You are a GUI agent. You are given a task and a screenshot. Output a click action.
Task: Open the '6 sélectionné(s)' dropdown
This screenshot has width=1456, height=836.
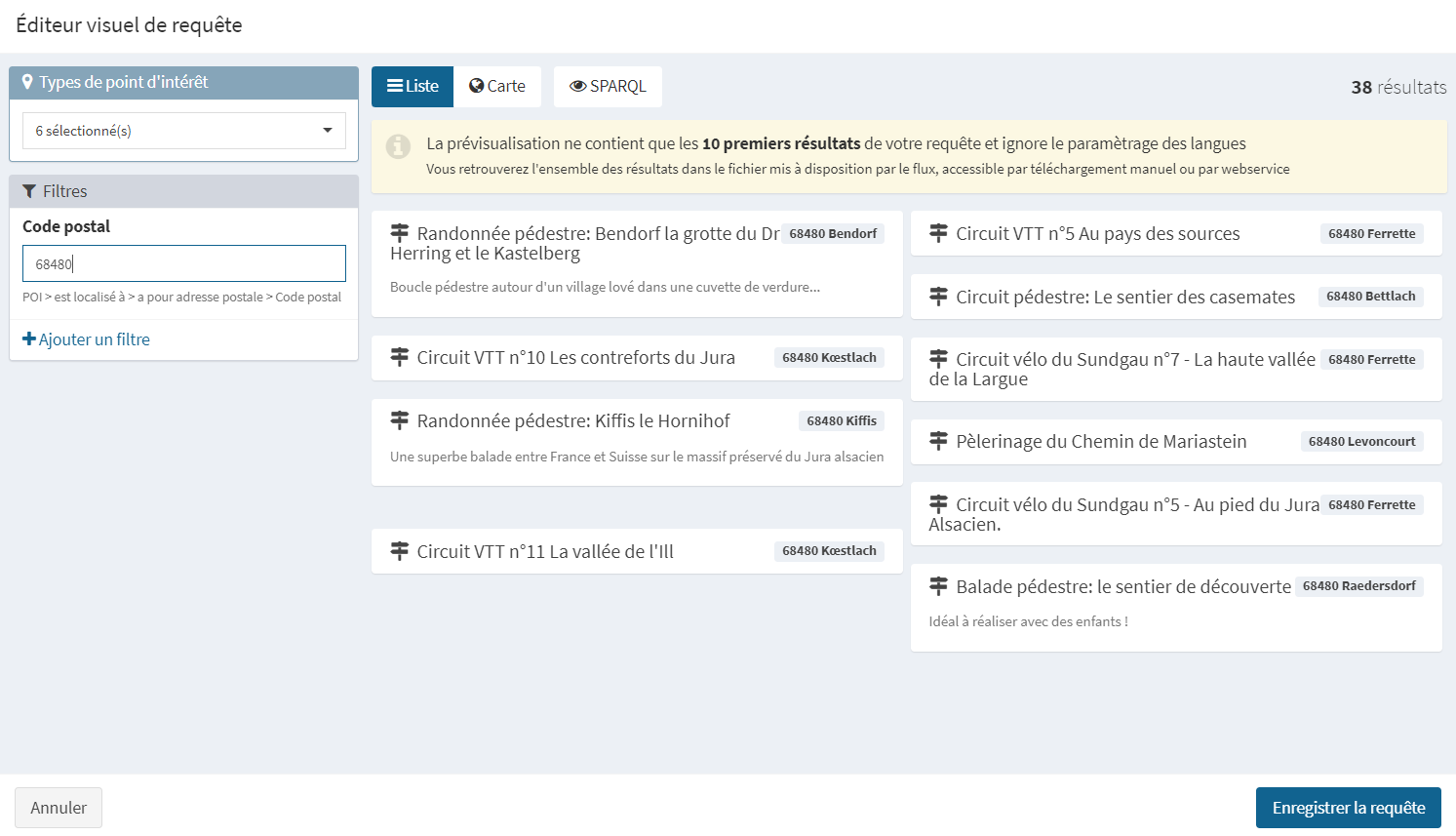pyautogui.click(x=183, y=131)
